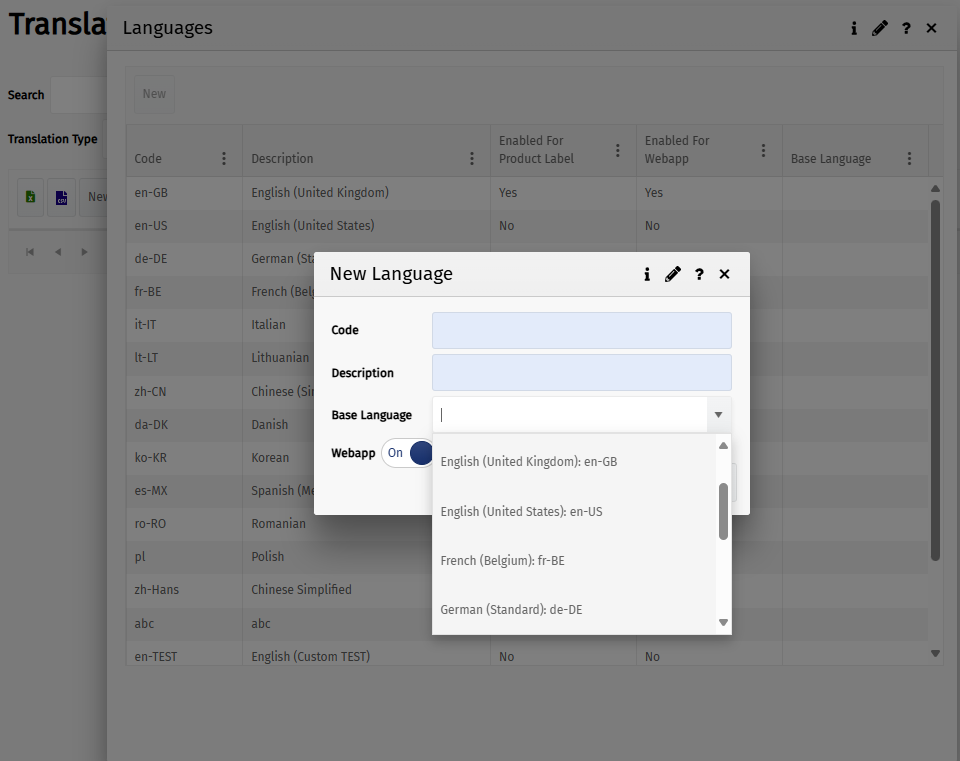Click the dropdown list scrollbar thumb
The image size is (960, 761).
723,511
